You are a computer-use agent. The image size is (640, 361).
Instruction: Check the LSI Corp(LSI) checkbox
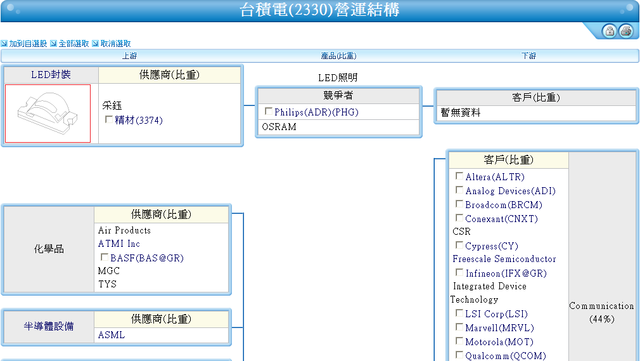pyautogui.click(x=459, y=313)
